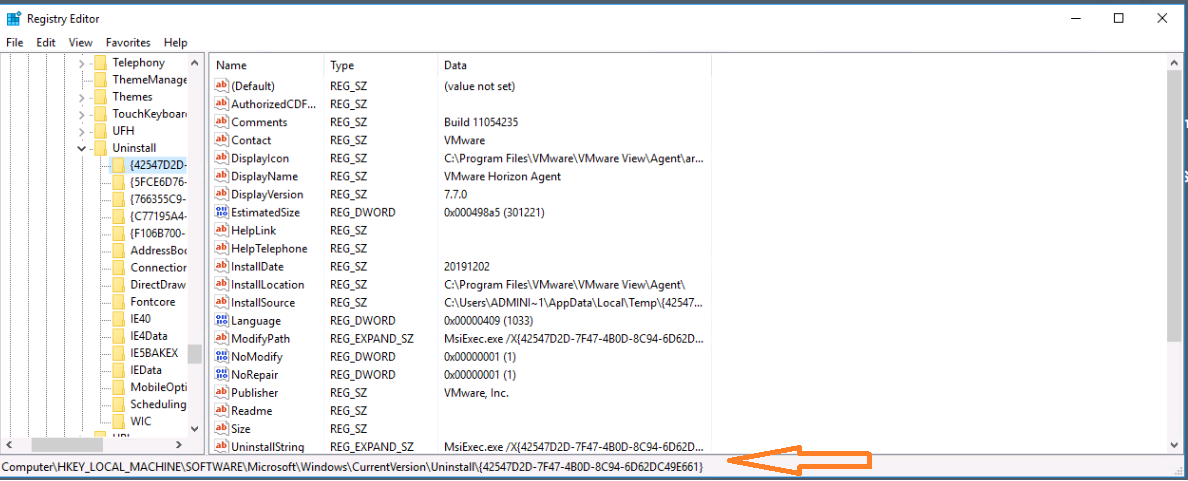Image resolution: width=1188 pixels, height=481 pixels.
Task: Click the EstimatedSize DWORD binary icon
Action: [222, 212]
